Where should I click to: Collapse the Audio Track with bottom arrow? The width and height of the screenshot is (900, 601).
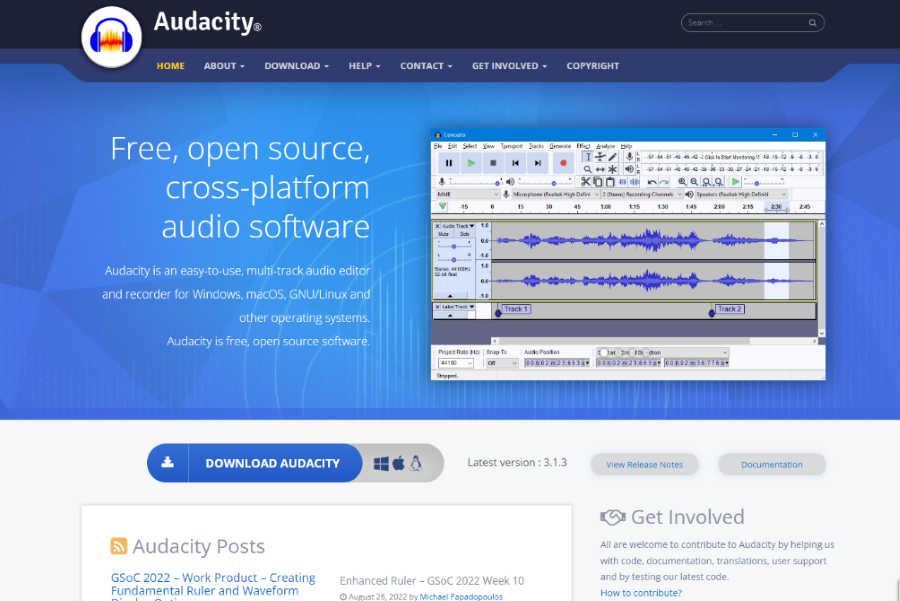(450, 296)
